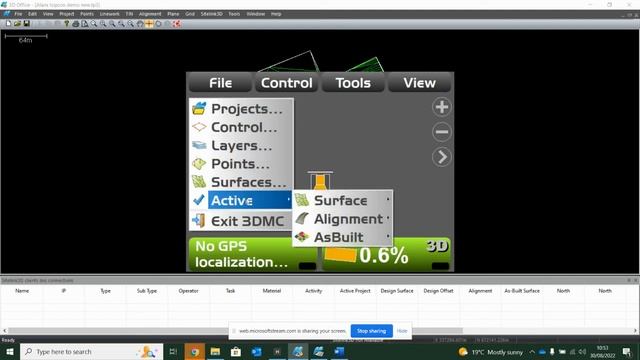The image size is (640, 360).
Task: Zoom in with the round plus button
Action: [442, 107]
